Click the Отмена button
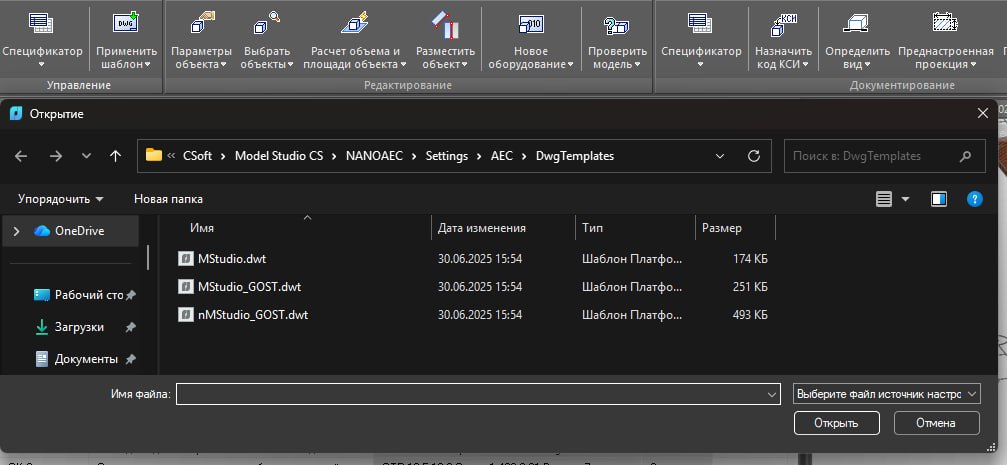This screenshot has width=1007, height=465. click(x=934, y=423)
